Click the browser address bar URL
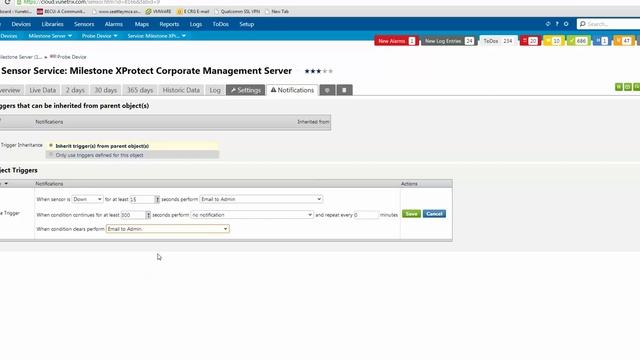640x360 pixels. pyautogui.click(x=92, y=2)
